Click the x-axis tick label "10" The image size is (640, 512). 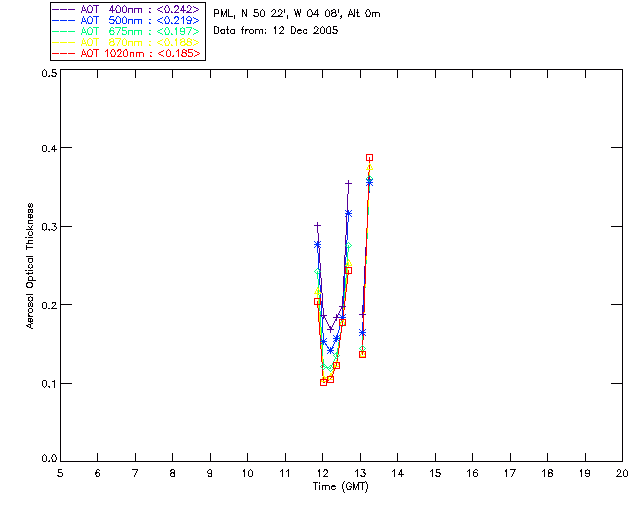247,473
